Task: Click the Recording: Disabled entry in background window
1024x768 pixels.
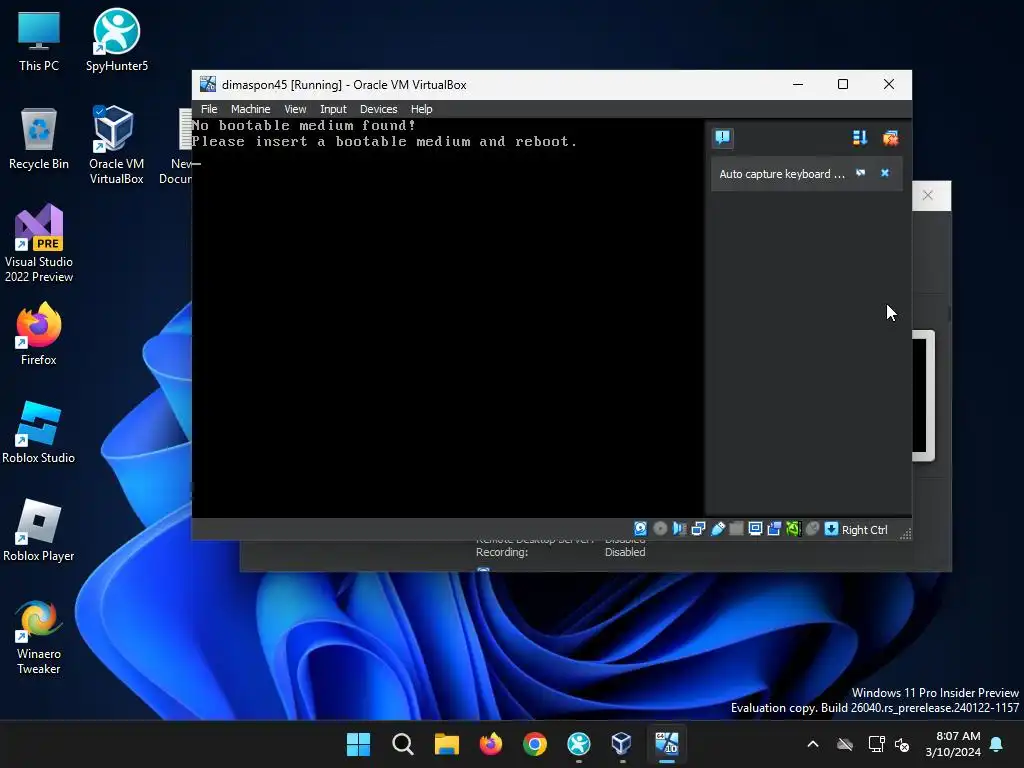Action: tap(560, 552)
